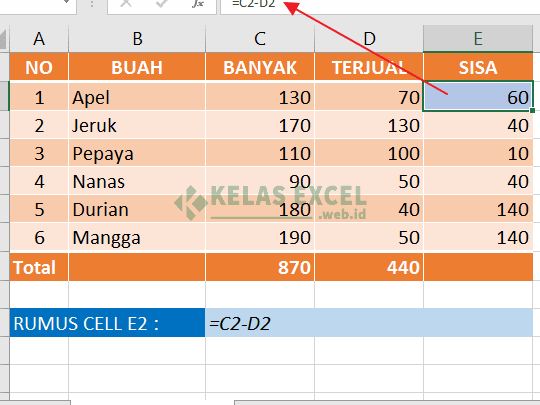Click Apel's BANYAK value 130
Image resolution: width=540 pixels, height=405 pixels.
pyautogui.click(x=260, y=96)
